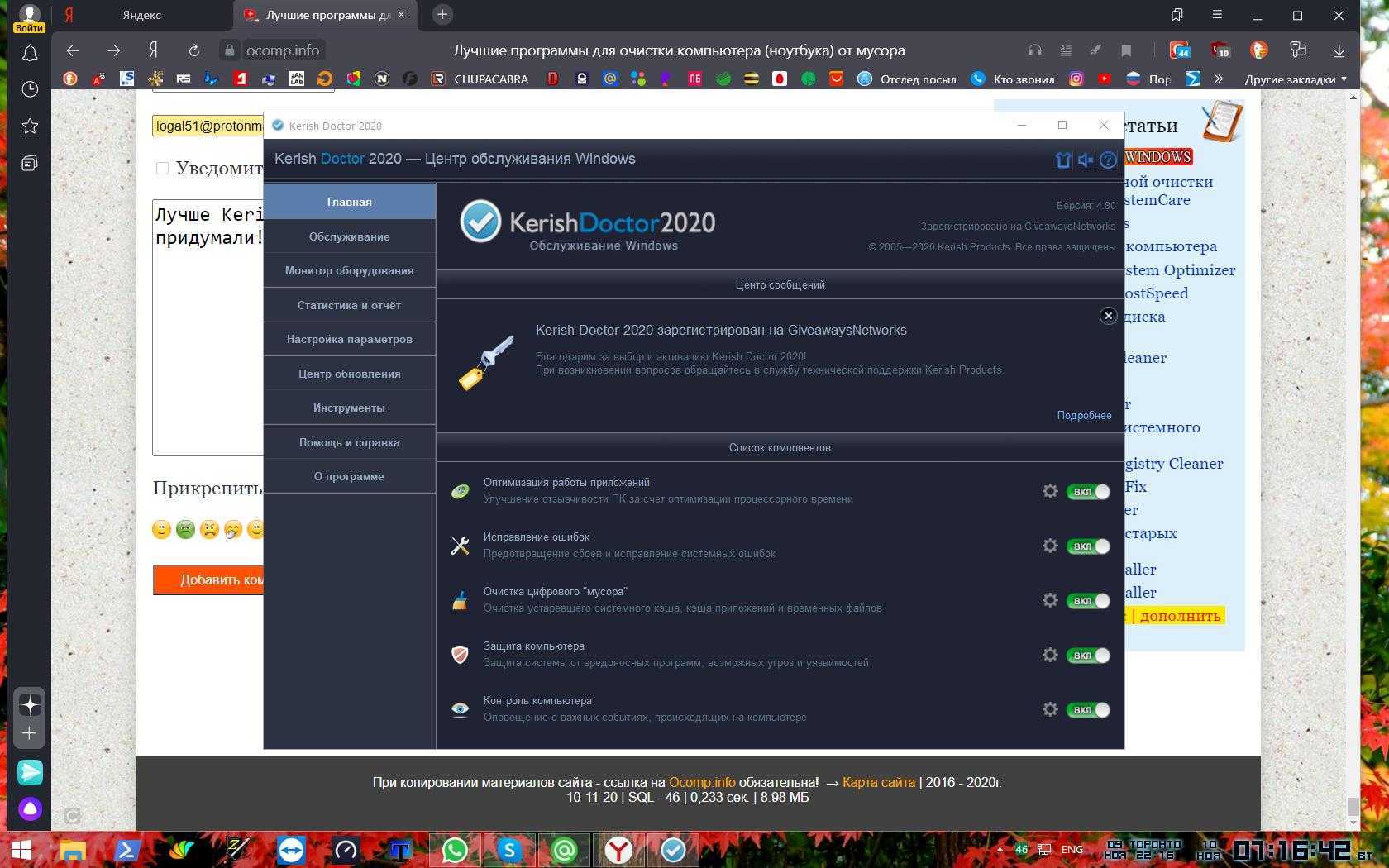Toggle Контроль компьютера switch
1389x868 pixels.
point(1088,709)
